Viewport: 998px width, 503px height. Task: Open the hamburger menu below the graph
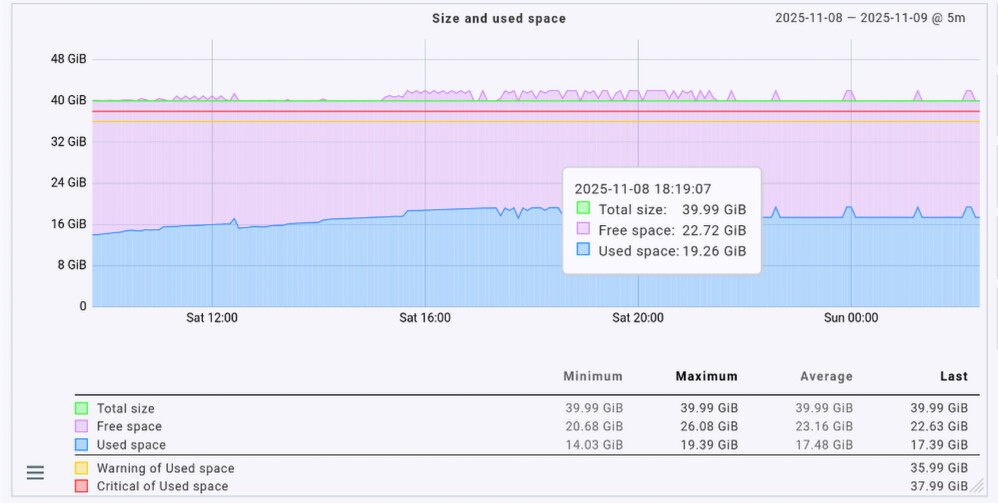point(35,472)
